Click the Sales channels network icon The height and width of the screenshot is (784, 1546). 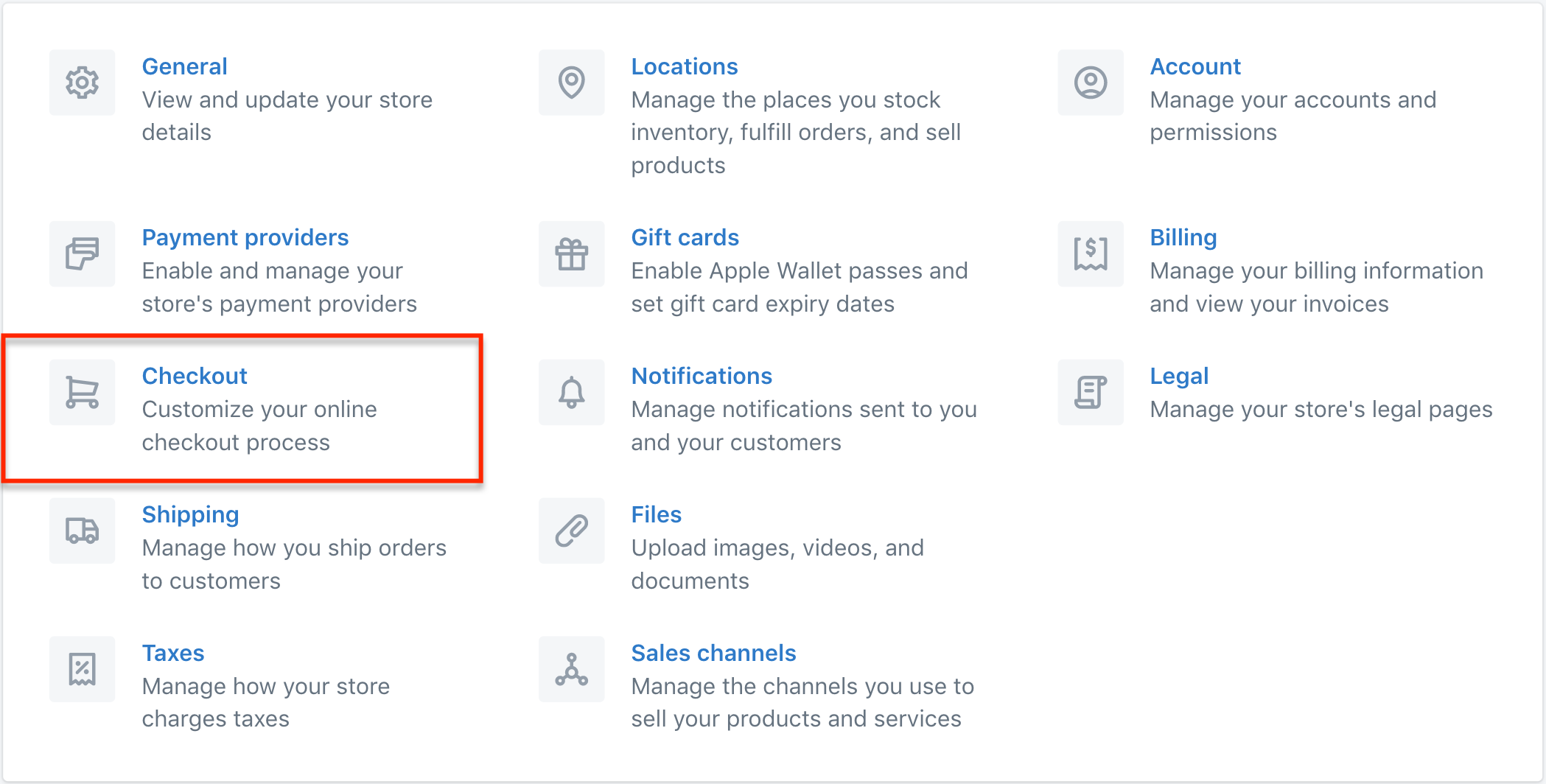point(571,669)
